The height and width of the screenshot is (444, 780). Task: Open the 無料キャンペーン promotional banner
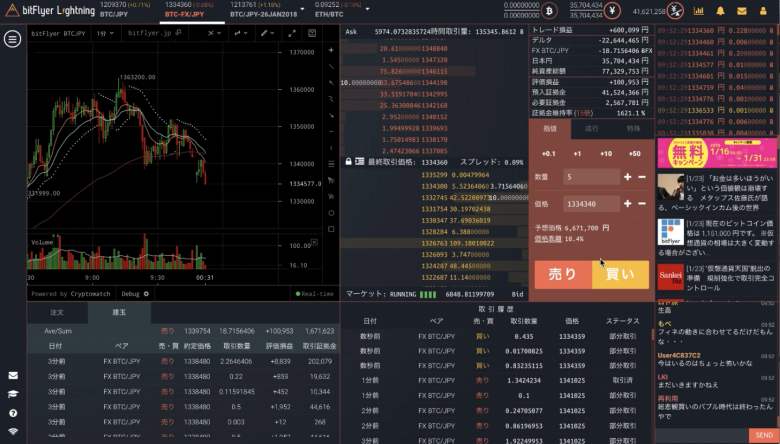(717, 153)
